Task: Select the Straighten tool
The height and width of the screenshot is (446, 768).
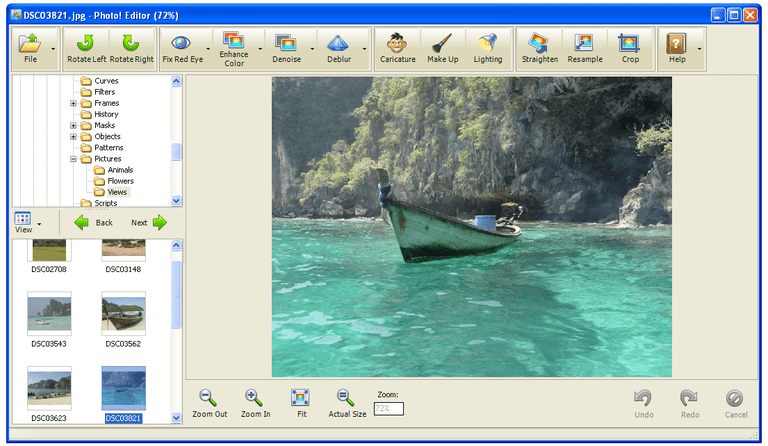Action: point(540,49)
